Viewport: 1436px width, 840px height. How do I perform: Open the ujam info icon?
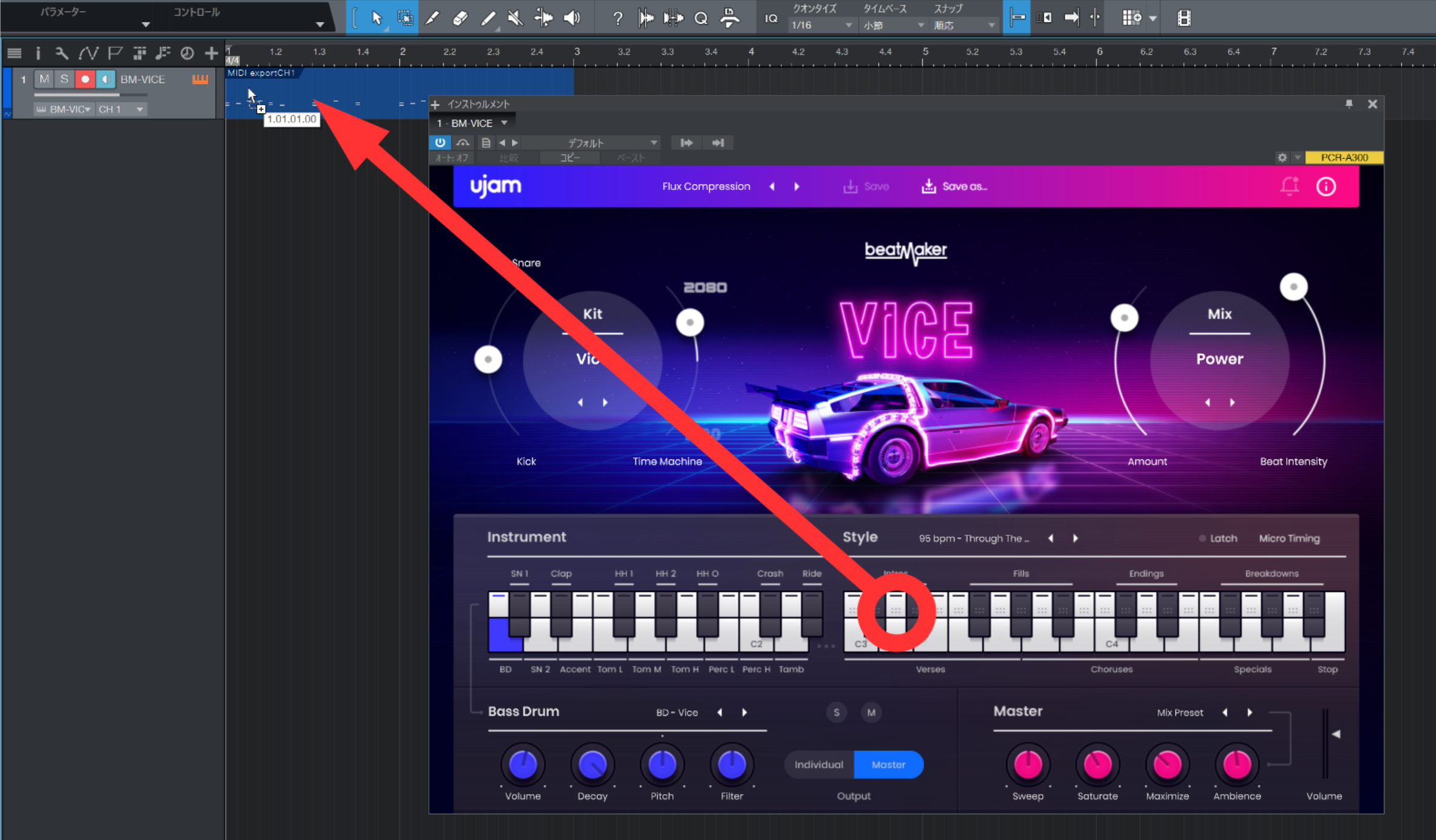(1325, 186)
